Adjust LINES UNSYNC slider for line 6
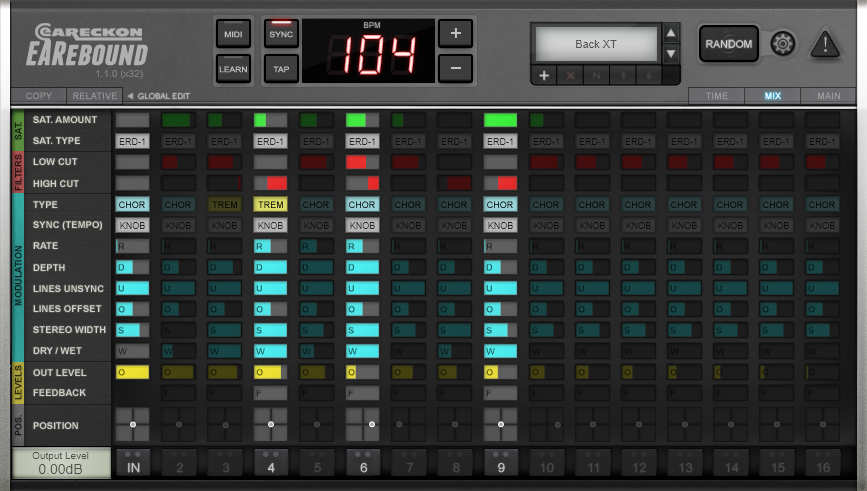This screenshot has height=491, width=867. (x=362, y=288)
